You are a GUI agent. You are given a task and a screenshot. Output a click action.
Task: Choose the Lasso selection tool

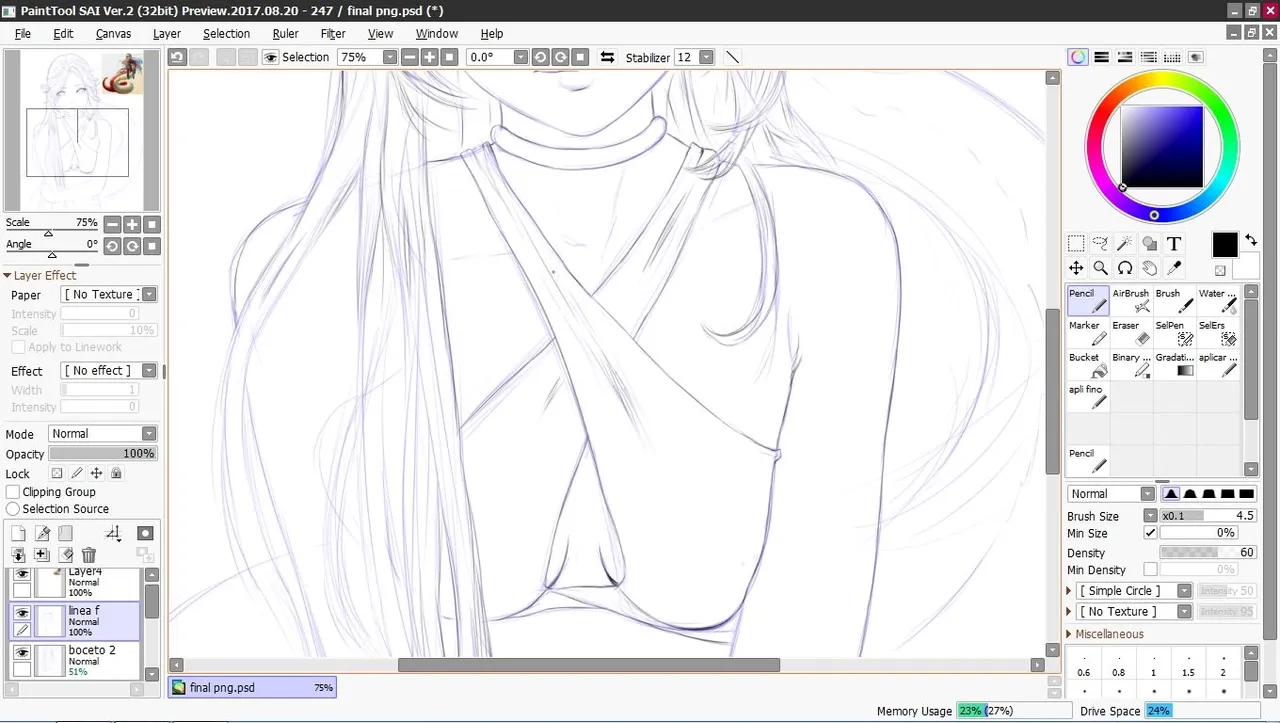coord(1100,243)
